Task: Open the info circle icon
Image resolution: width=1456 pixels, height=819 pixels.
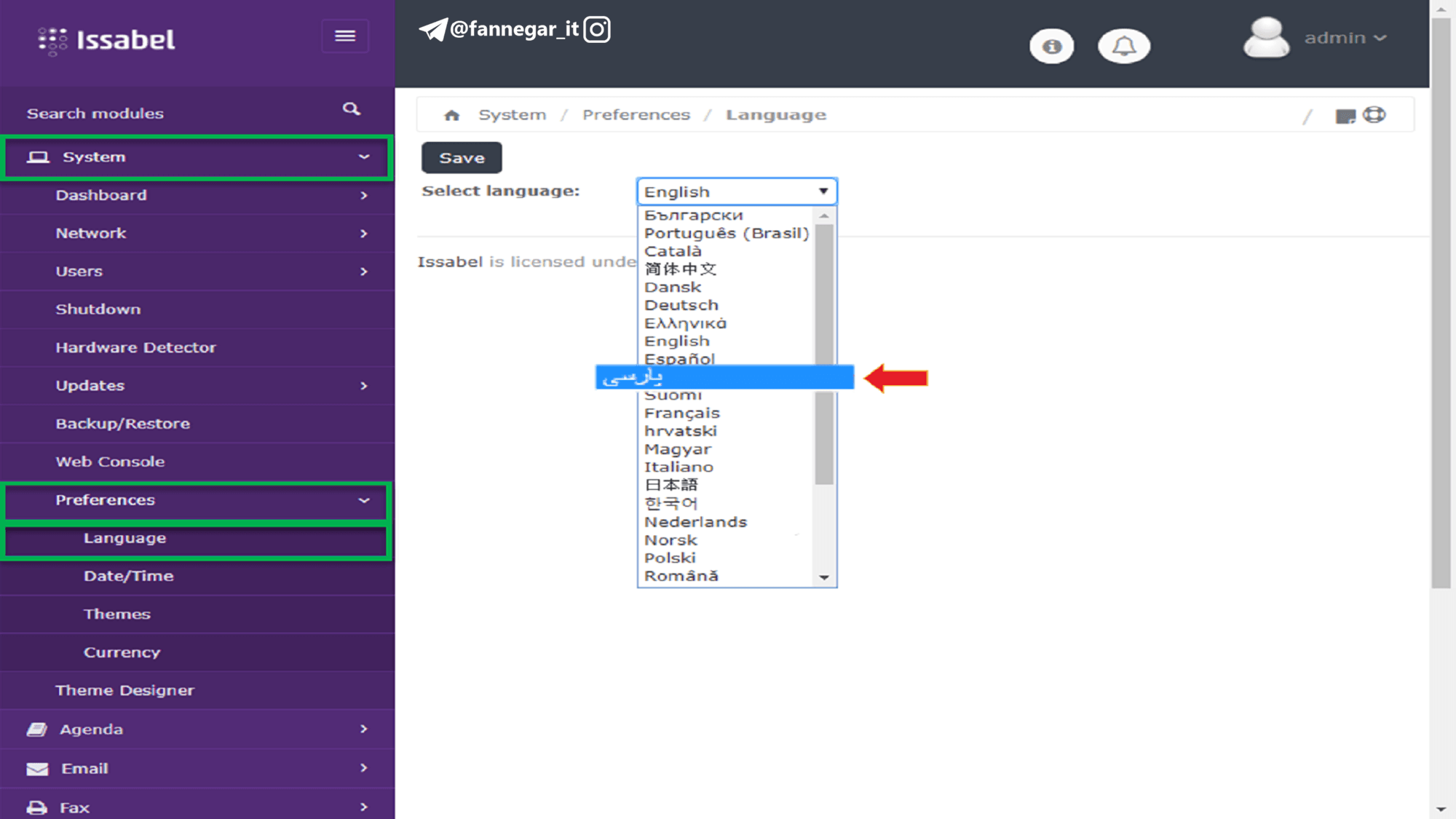Action: point(1051,47)
